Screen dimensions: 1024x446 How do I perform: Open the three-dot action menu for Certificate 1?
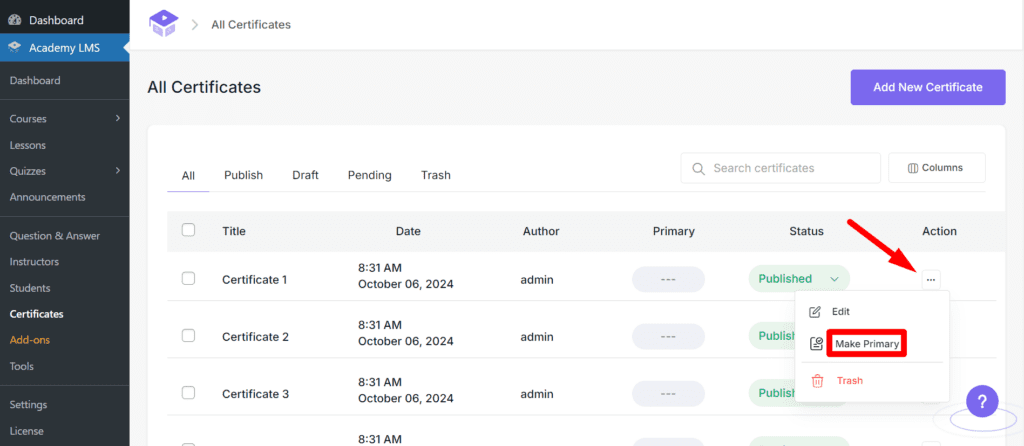click(930, 280)
